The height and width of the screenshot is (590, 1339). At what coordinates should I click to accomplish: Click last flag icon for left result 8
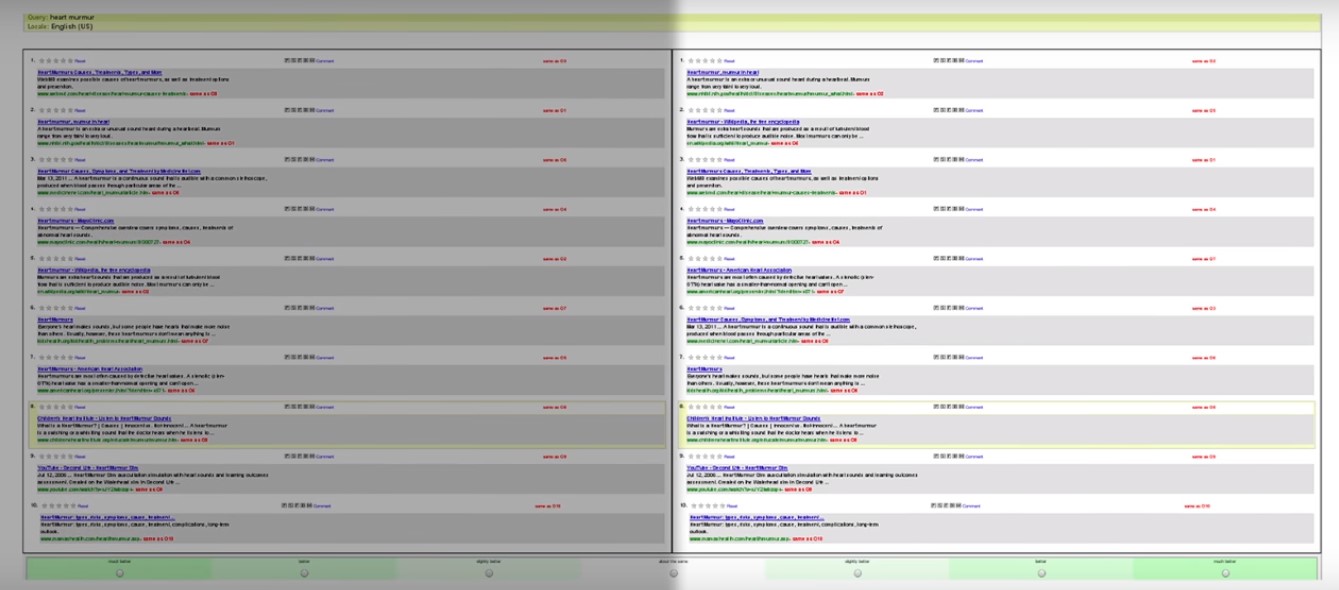pos(313,407)
